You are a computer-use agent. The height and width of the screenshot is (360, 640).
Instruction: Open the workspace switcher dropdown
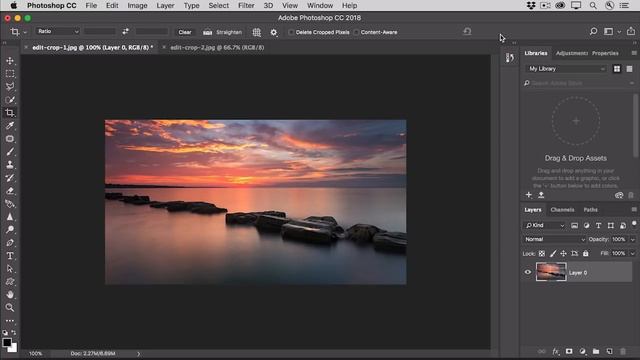[611, 31]
